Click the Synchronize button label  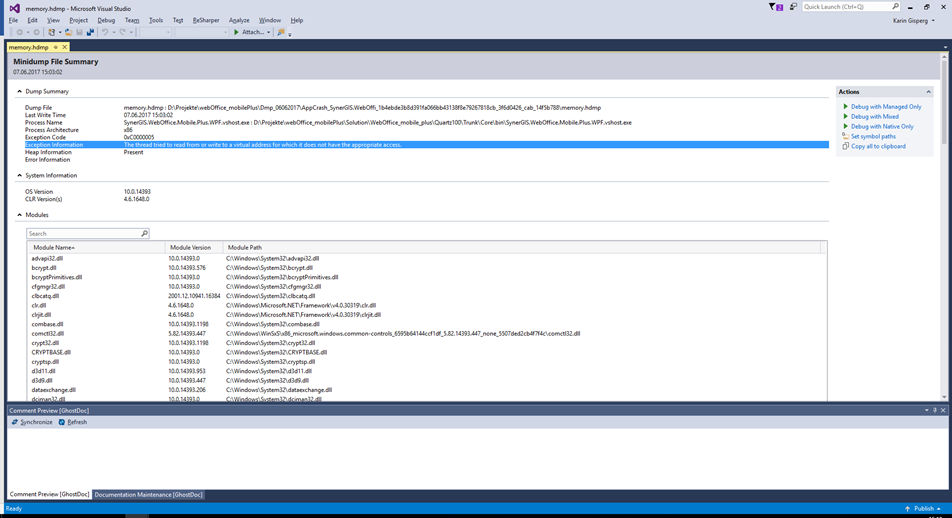[x=36, y=422]
